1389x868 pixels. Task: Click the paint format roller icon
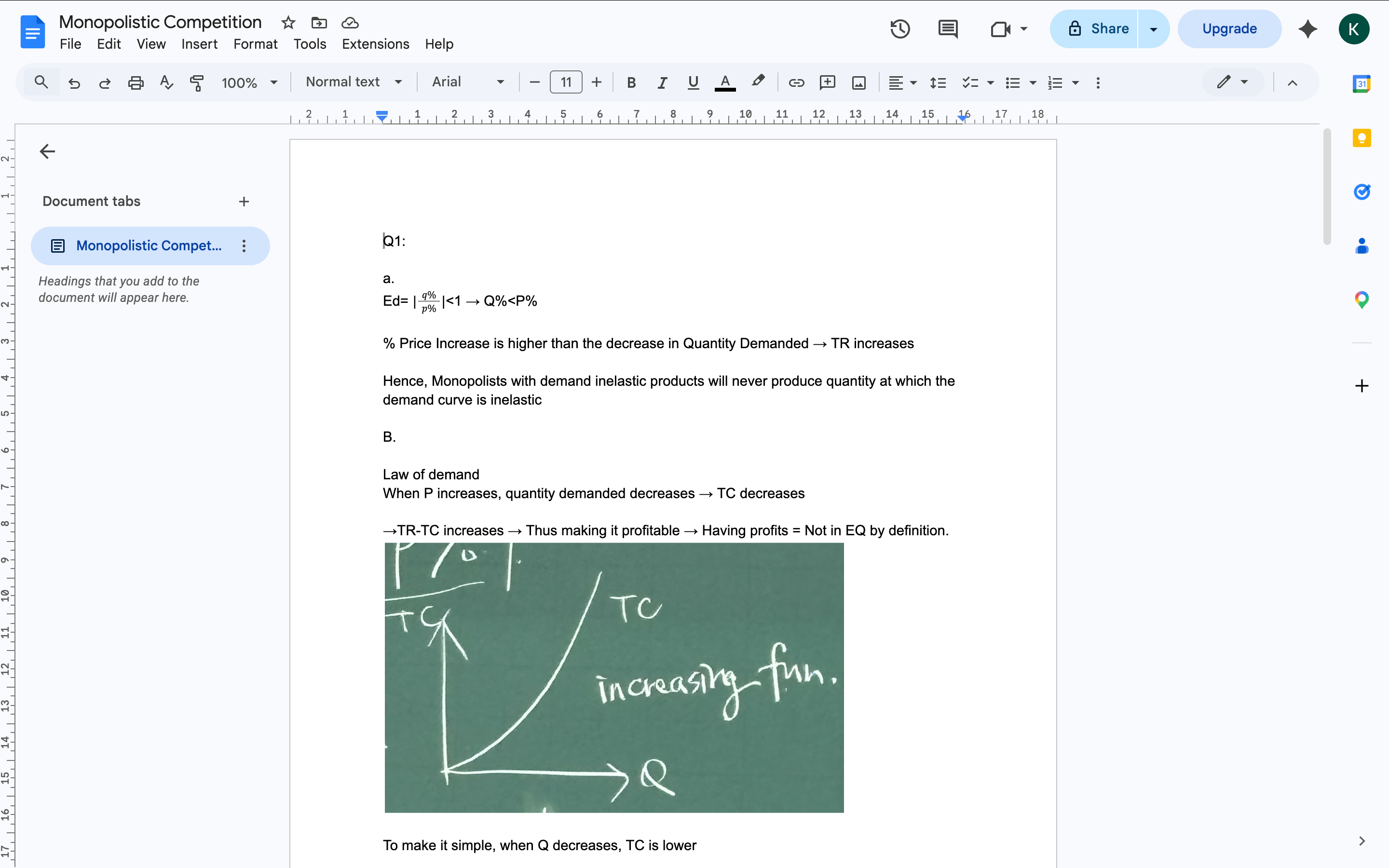tap(197, 82)
